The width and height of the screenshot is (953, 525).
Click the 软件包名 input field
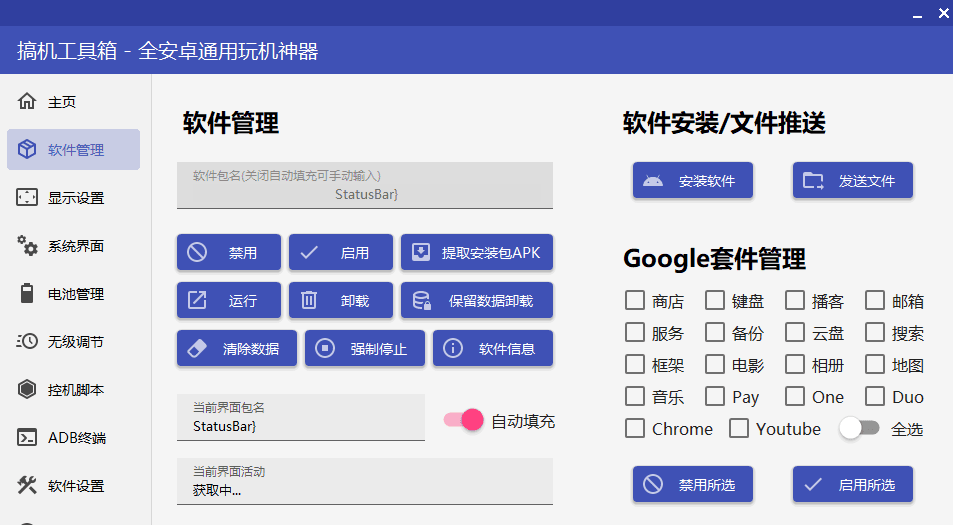(365, 186)
